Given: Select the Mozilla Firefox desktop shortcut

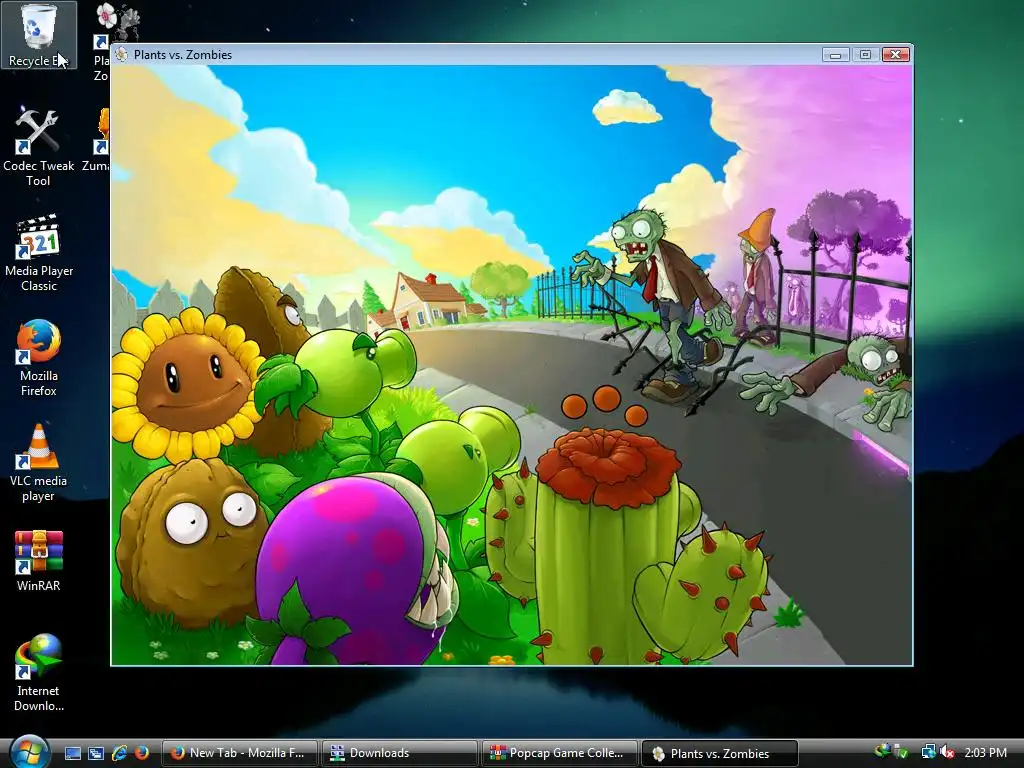Looking at the screenshot, I should pos(39,358).
